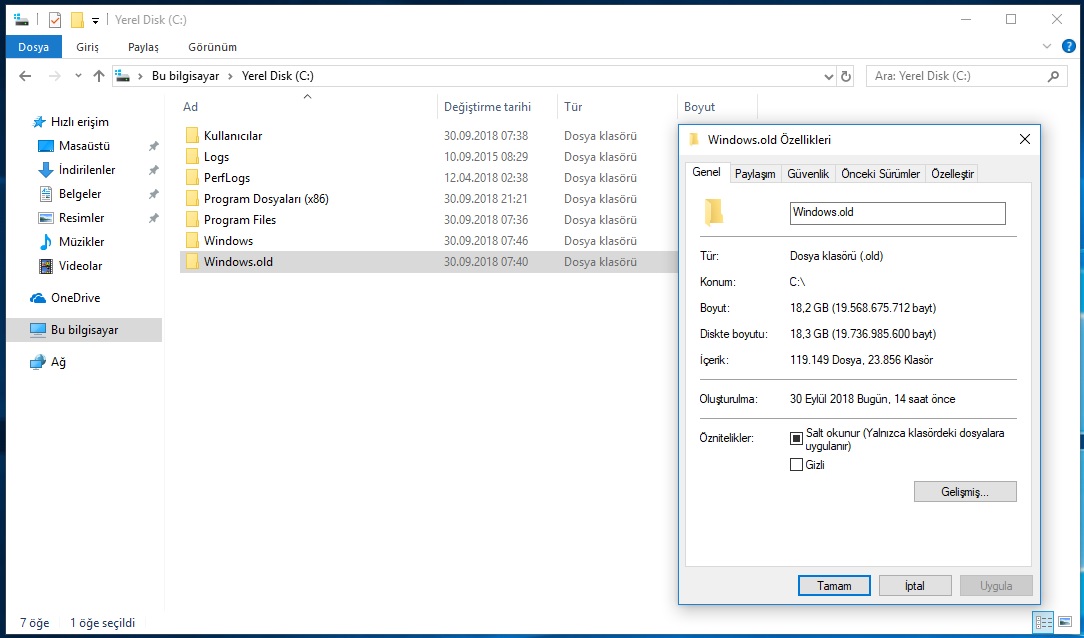Switch to the Önceki Sürümler tab
The image size is (1084, 638).
click(x=880, y=174)
